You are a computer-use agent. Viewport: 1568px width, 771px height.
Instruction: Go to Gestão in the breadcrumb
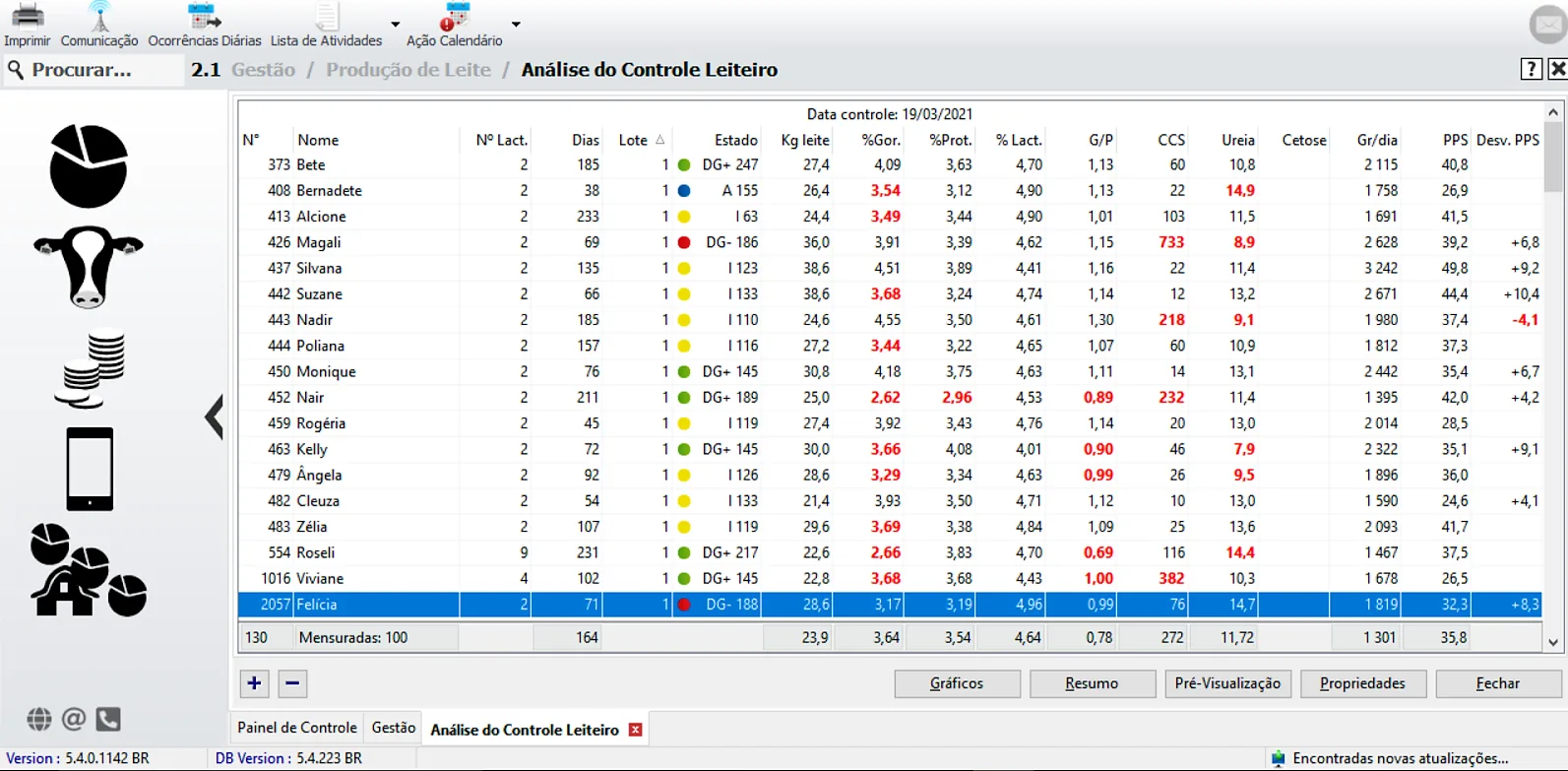(x=263, y=70)
